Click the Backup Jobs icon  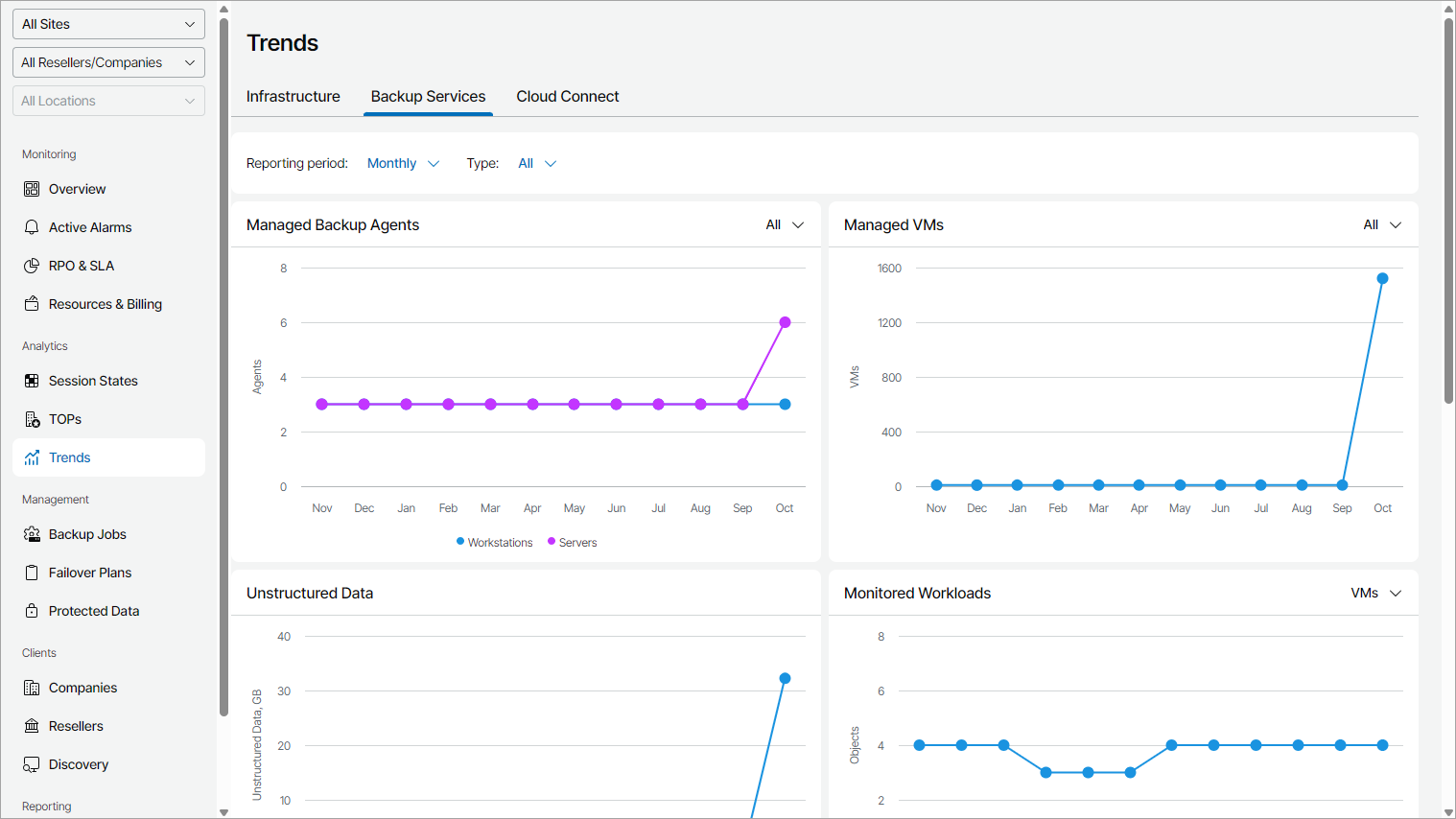pos(32,534)
